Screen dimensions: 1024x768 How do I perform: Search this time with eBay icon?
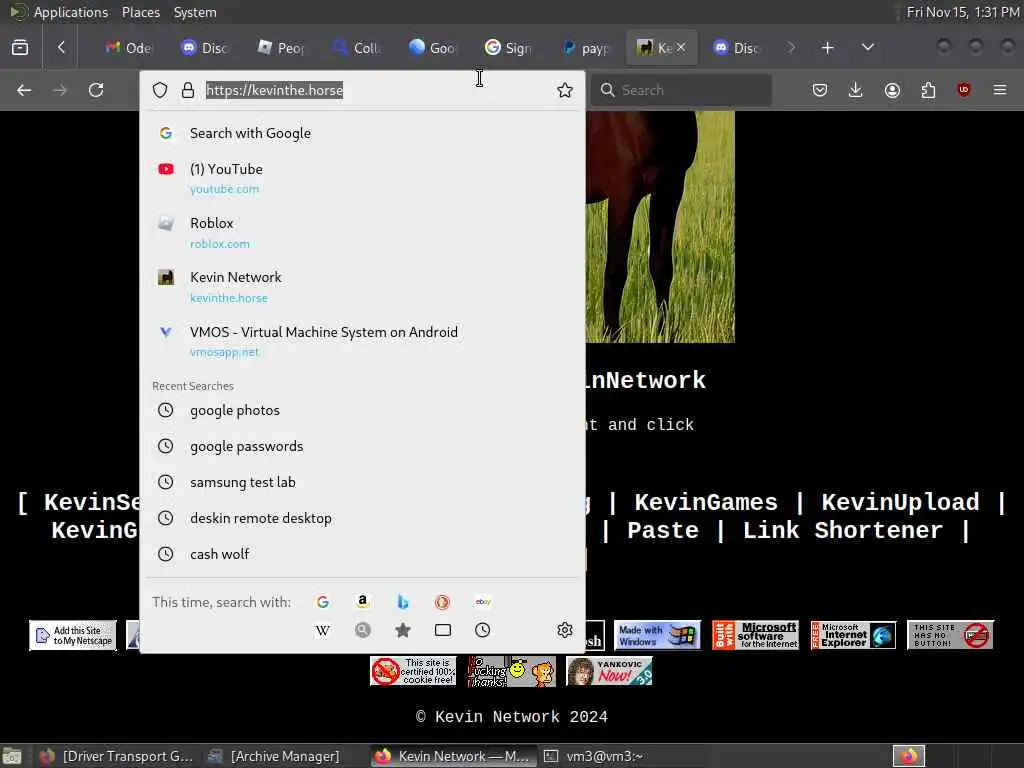click(483, 602)
